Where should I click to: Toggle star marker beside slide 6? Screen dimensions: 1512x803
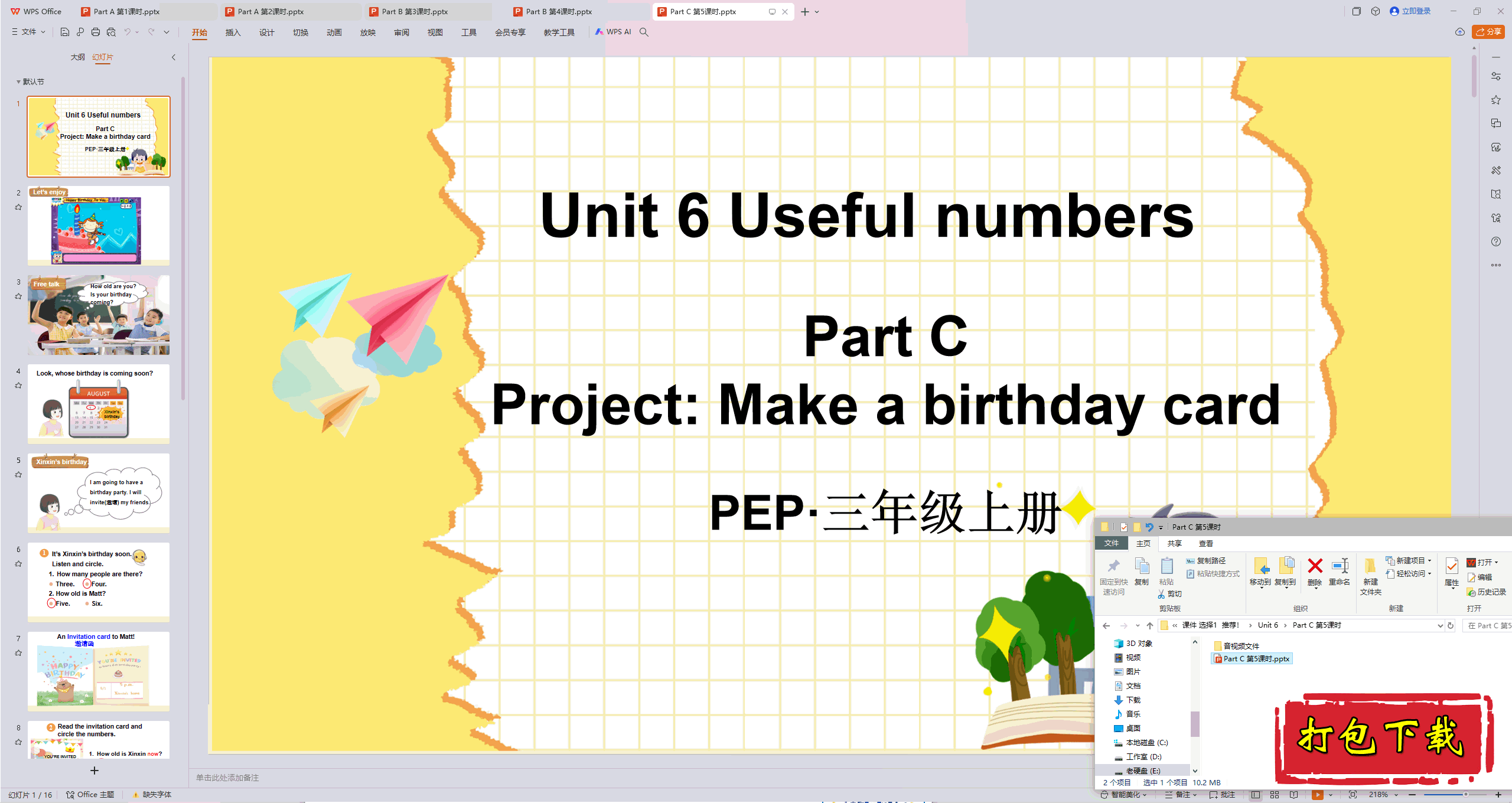pos(18,563)
